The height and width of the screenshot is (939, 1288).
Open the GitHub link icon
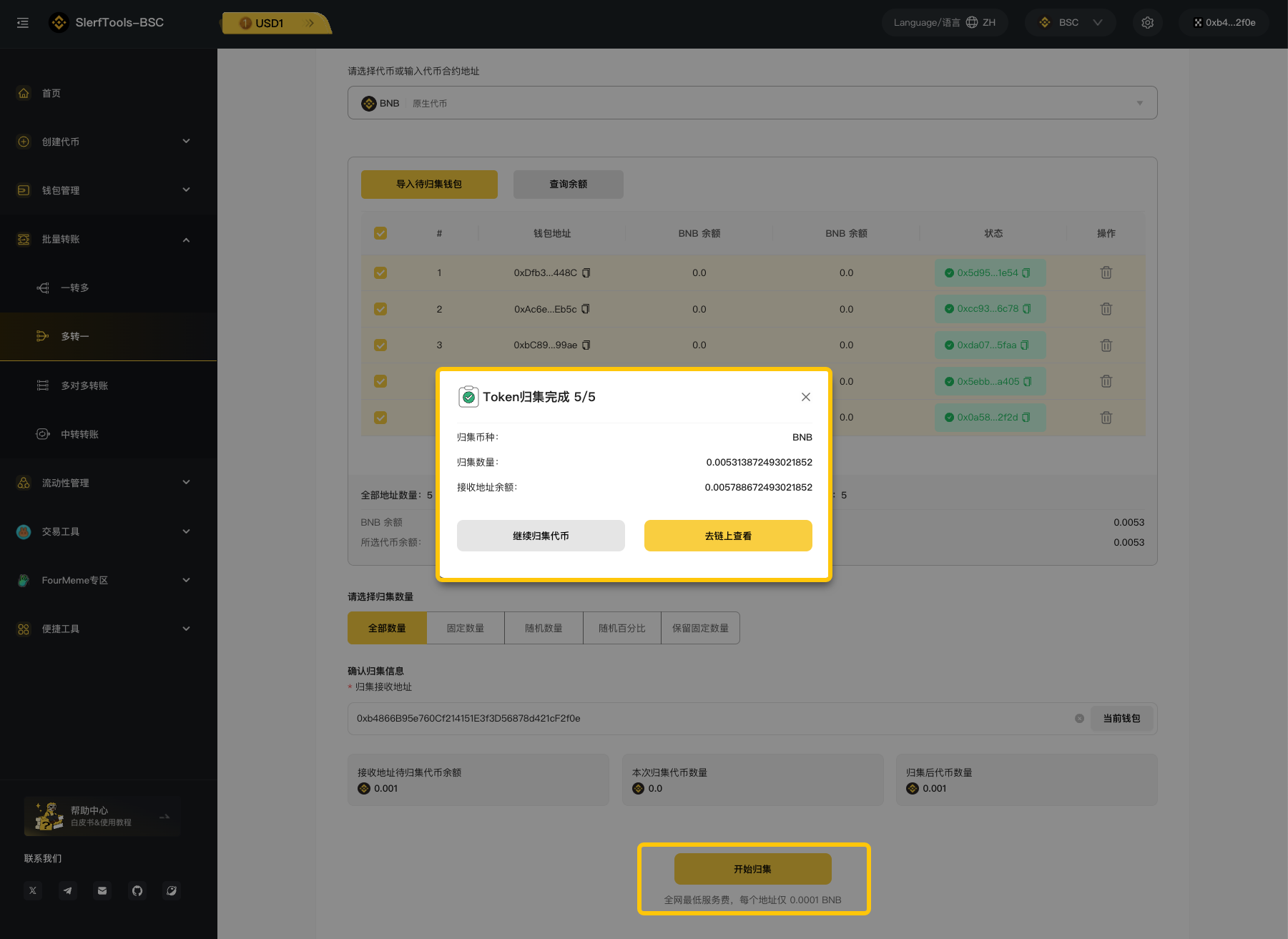[x=137, y=890]
